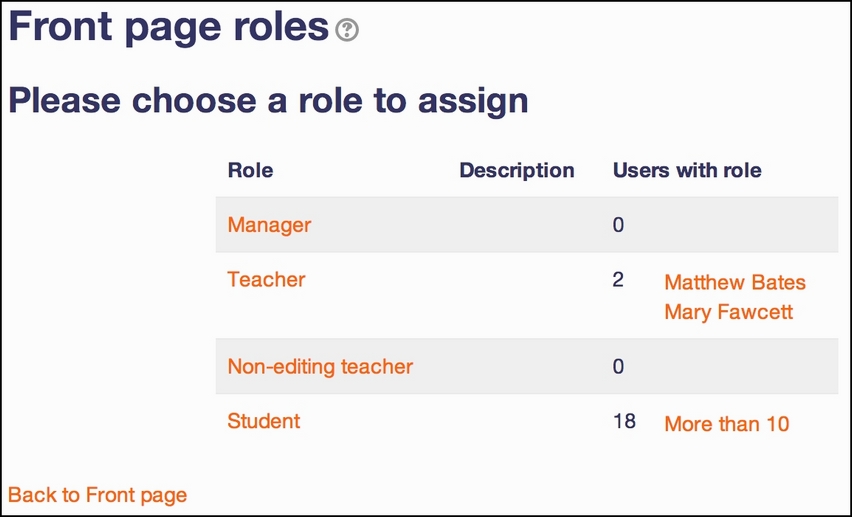The width and height of the screenshot is (852, 517).
Task: Click the Student user count 18
Action: pyautogui.click(x=624, y=421)
